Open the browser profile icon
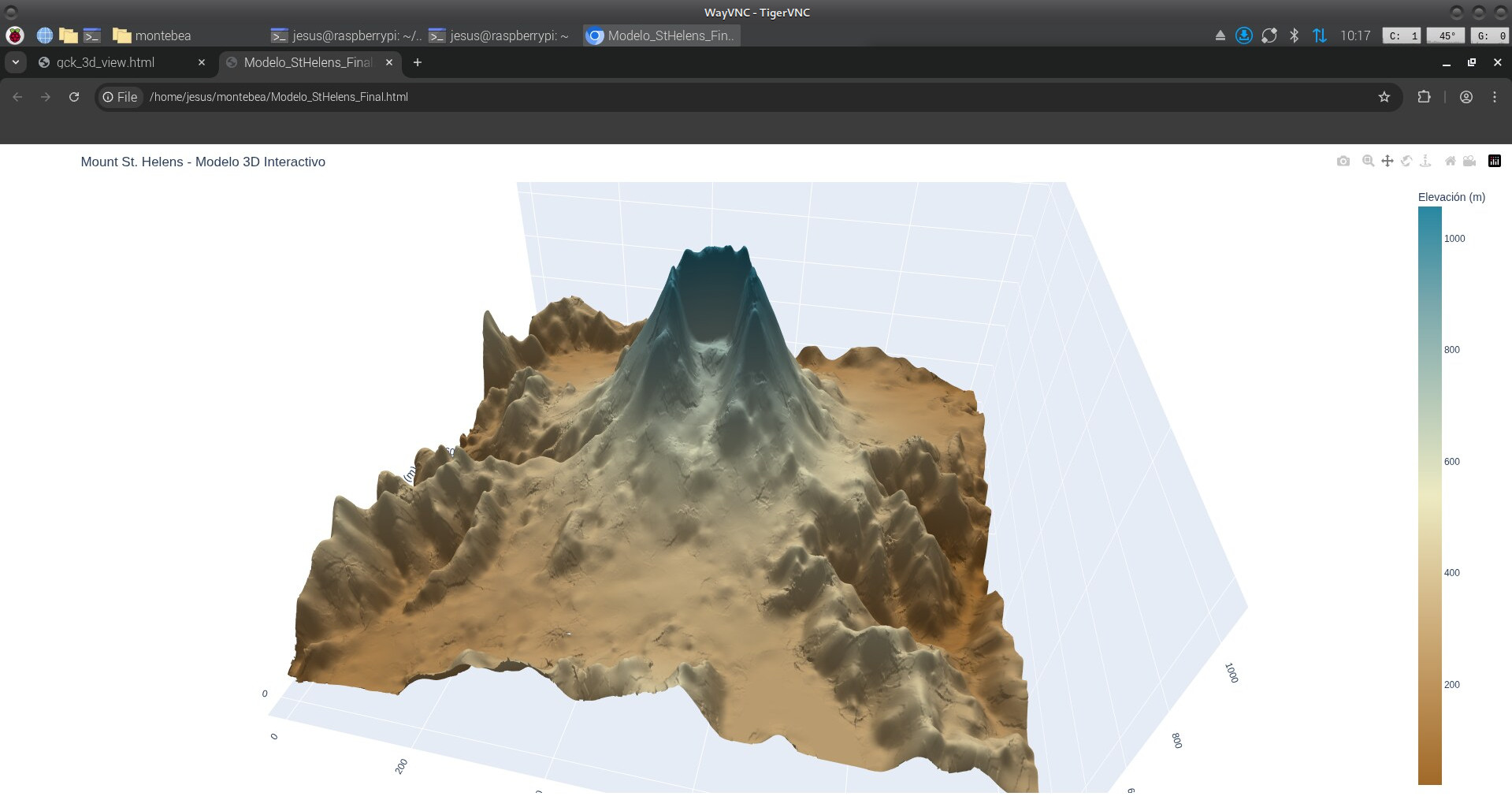Image resolution: width=1512 pixels, height=811 pixels. [x=1466, y=97]
